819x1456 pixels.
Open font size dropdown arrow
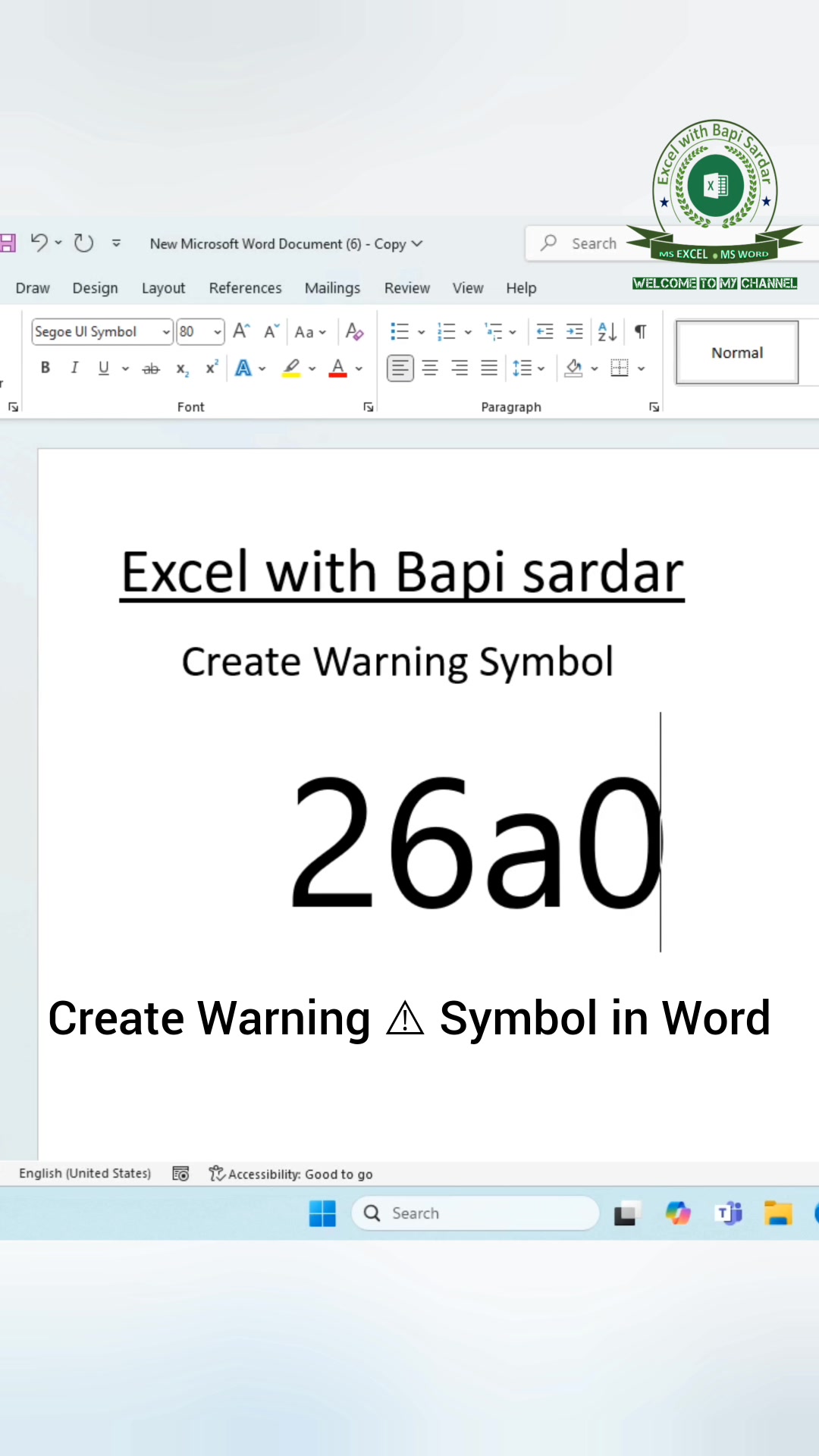[x=218, y=331]
